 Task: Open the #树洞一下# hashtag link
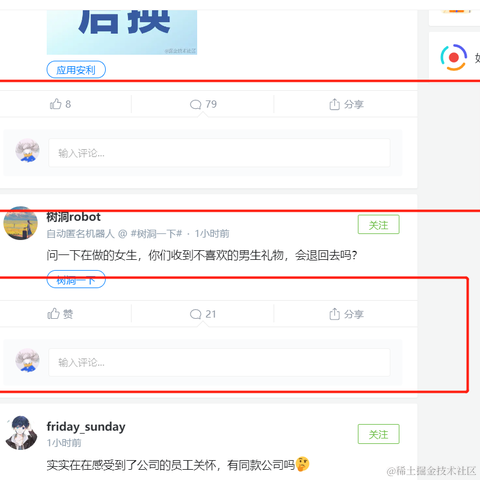tap(156, 234)
